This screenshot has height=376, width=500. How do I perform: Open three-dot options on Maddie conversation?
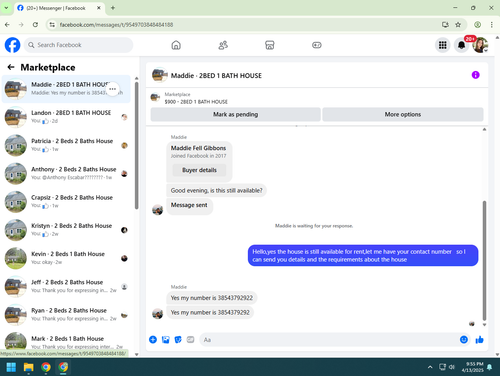pos(112,89)
